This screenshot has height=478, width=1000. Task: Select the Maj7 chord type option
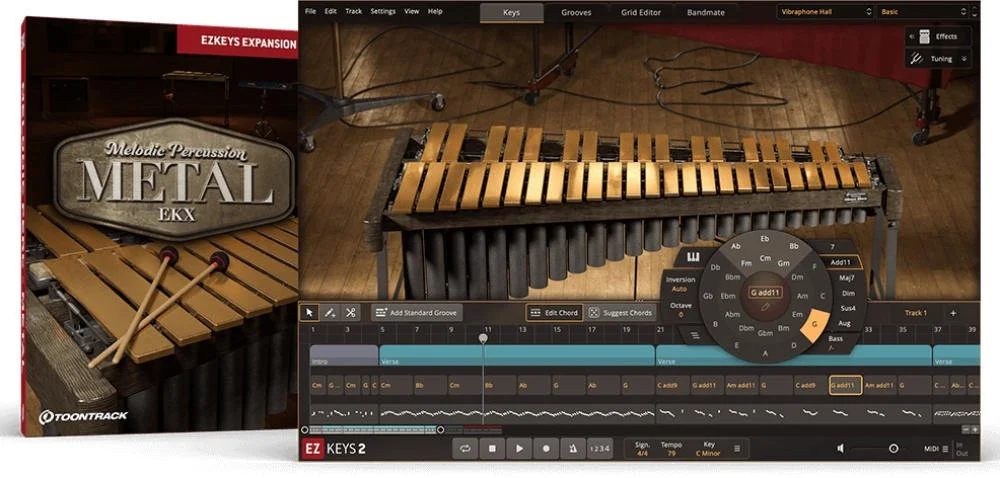pyautogui.click(x=847, y=279)
